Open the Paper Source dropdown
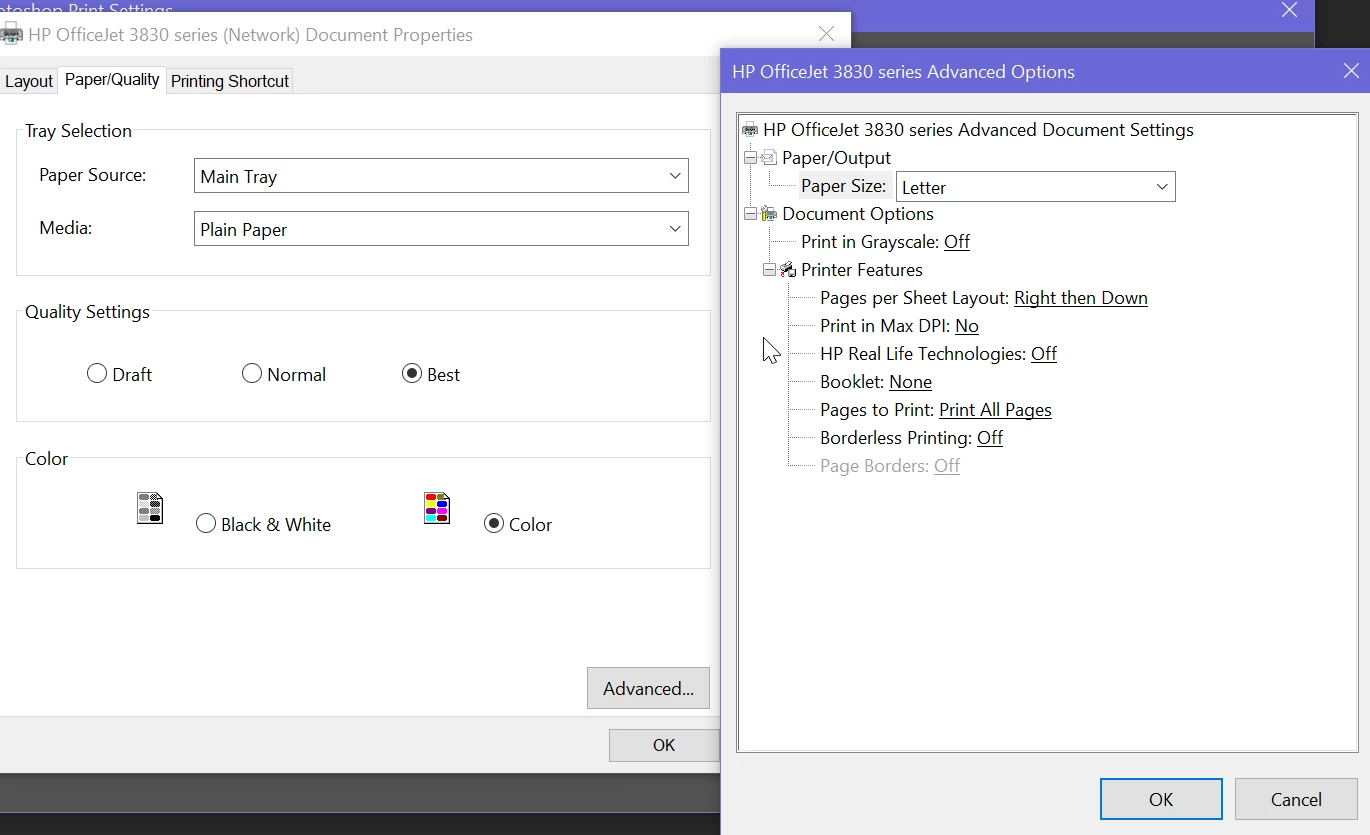The width and height of the screenshot is (1370, 835). coord(441,176)
